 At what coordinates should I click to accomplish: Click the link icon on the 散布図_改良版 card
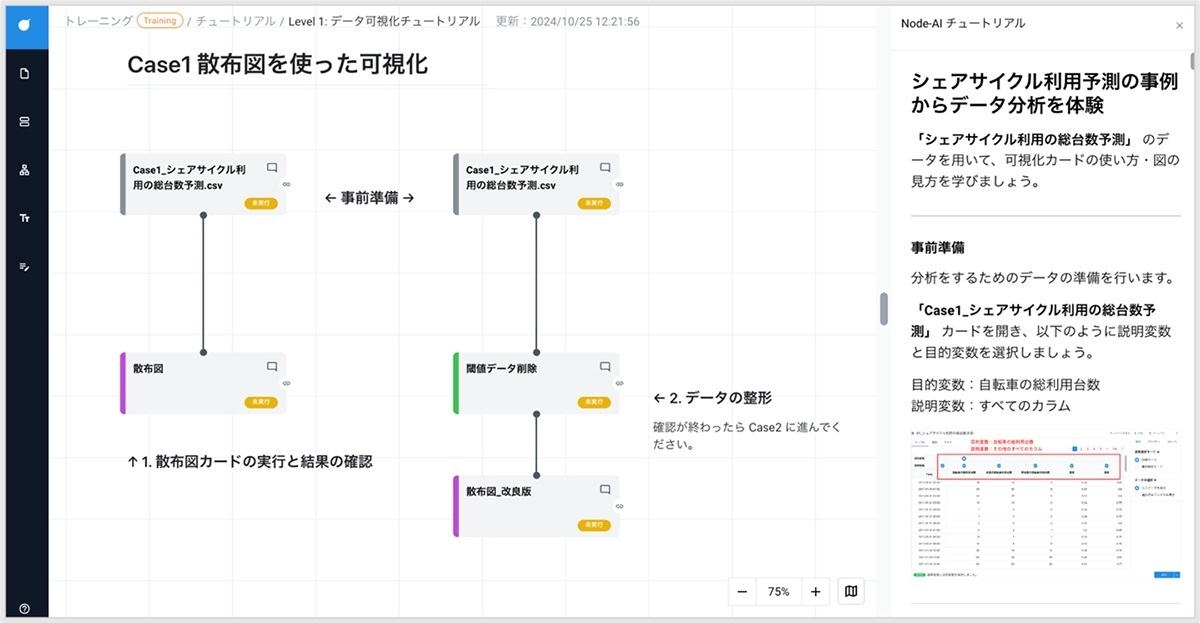tap(619, 507)
